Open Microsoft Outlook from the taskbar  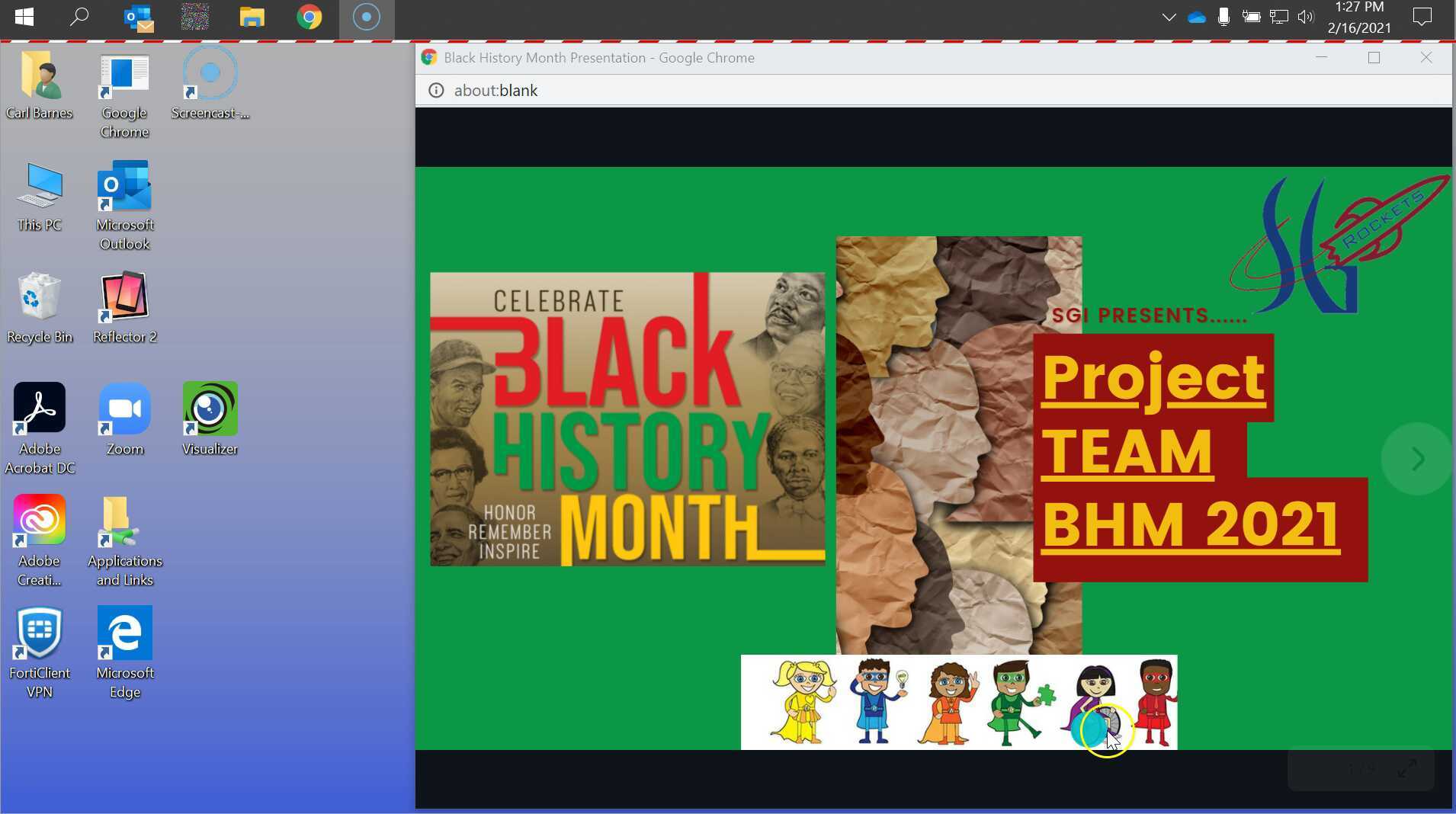point(138,17)
